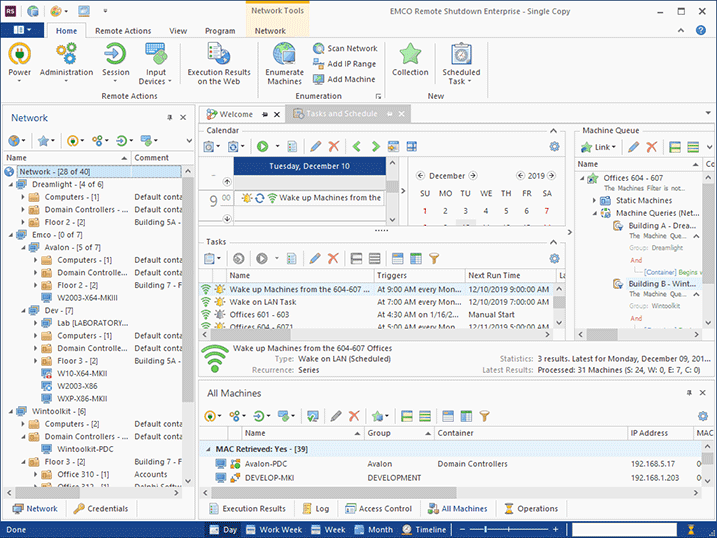
Task: Delete selected task with red X icon
Action: (334, 259)
